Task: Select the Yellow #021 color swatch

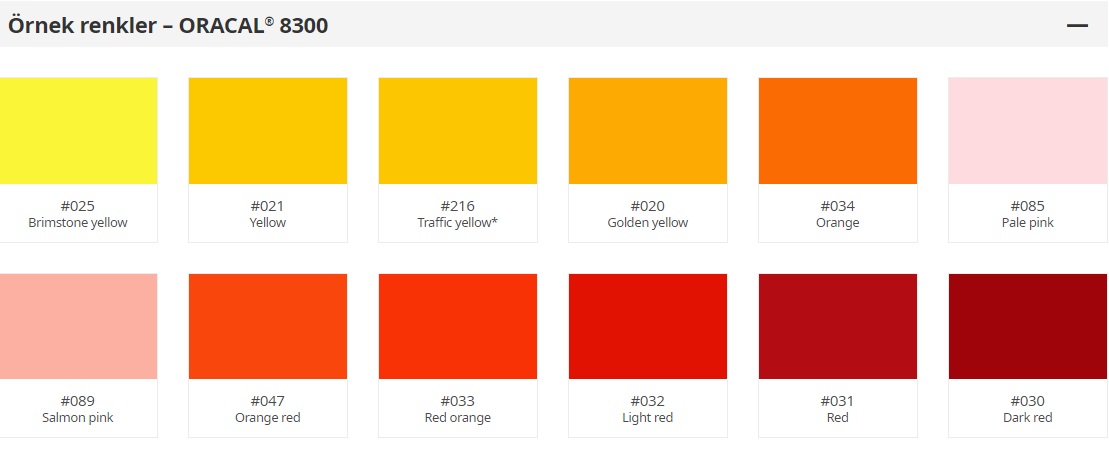Action: point(268,131)
